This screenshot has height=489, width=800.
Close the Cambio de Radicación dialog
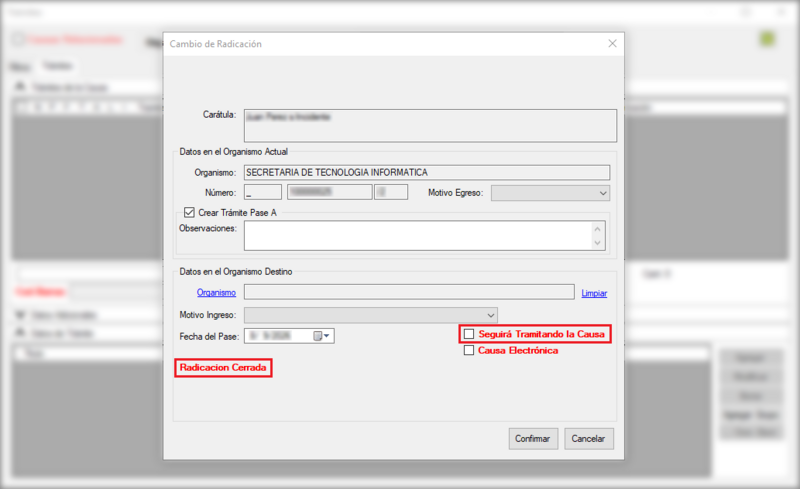point(612,43)
